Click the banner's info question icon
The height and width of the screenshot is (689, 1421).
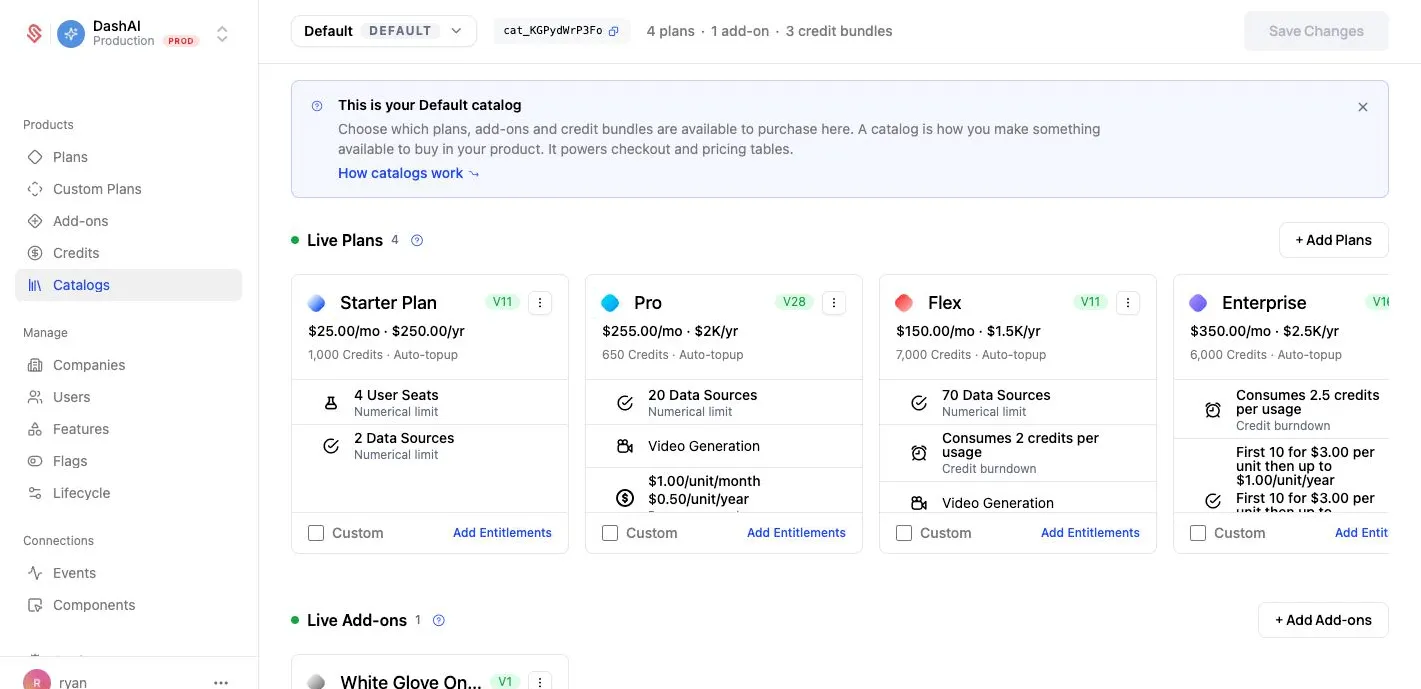pyautogui.click(x=317, y=105)
